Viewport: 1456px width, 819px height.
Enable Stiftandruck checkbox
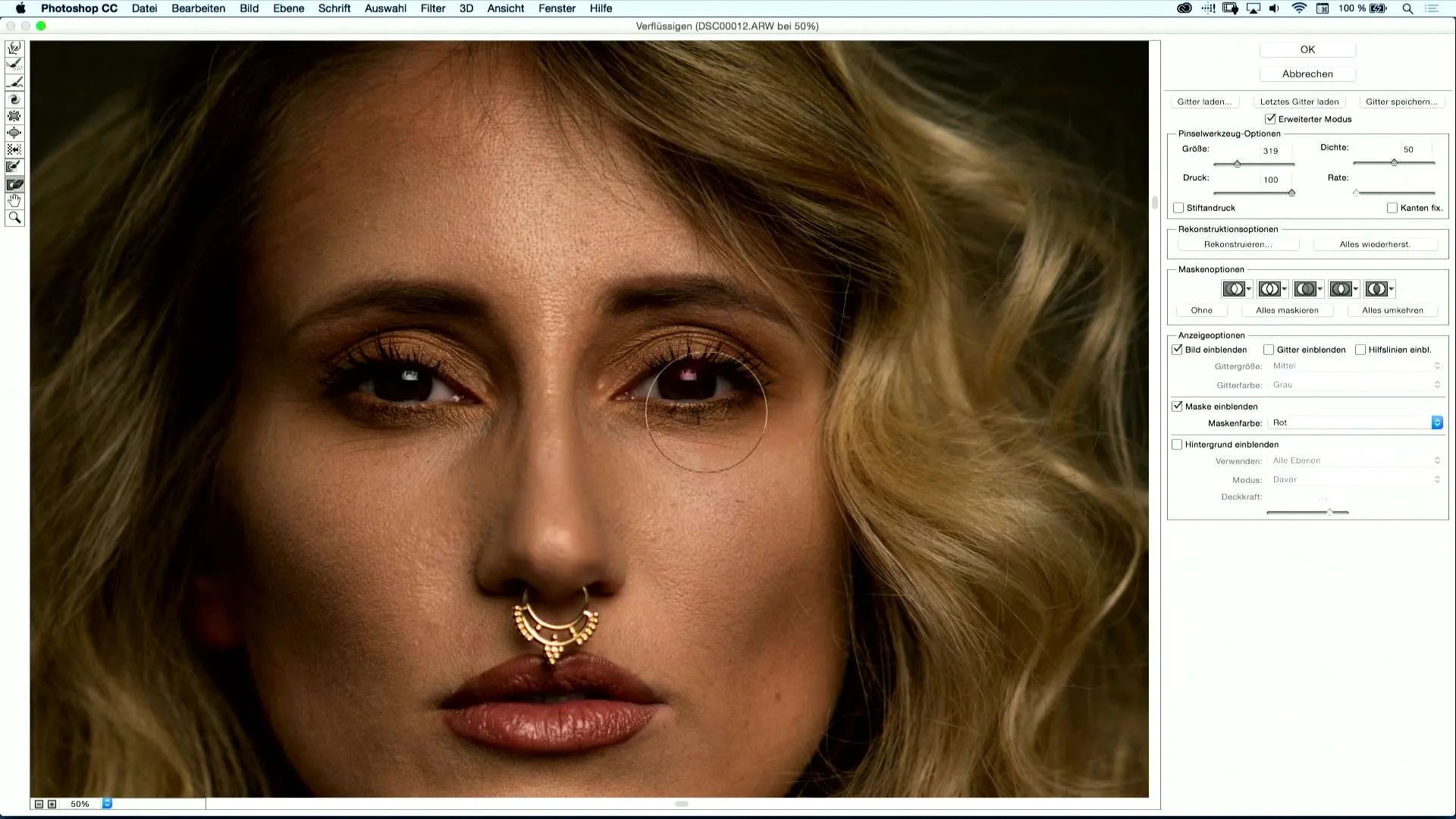coord(1178,208)
